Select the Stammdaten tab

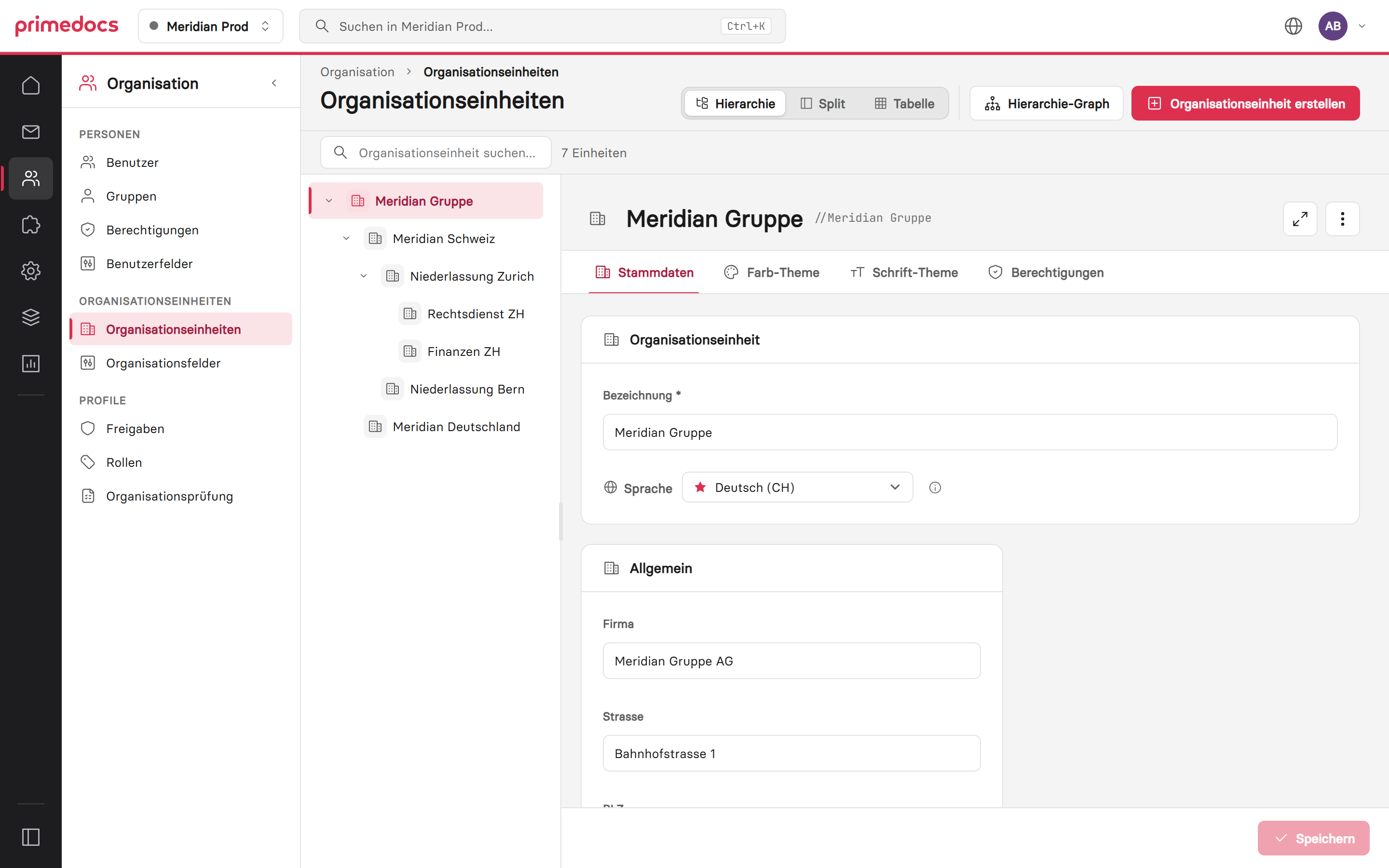click(644, 272)
